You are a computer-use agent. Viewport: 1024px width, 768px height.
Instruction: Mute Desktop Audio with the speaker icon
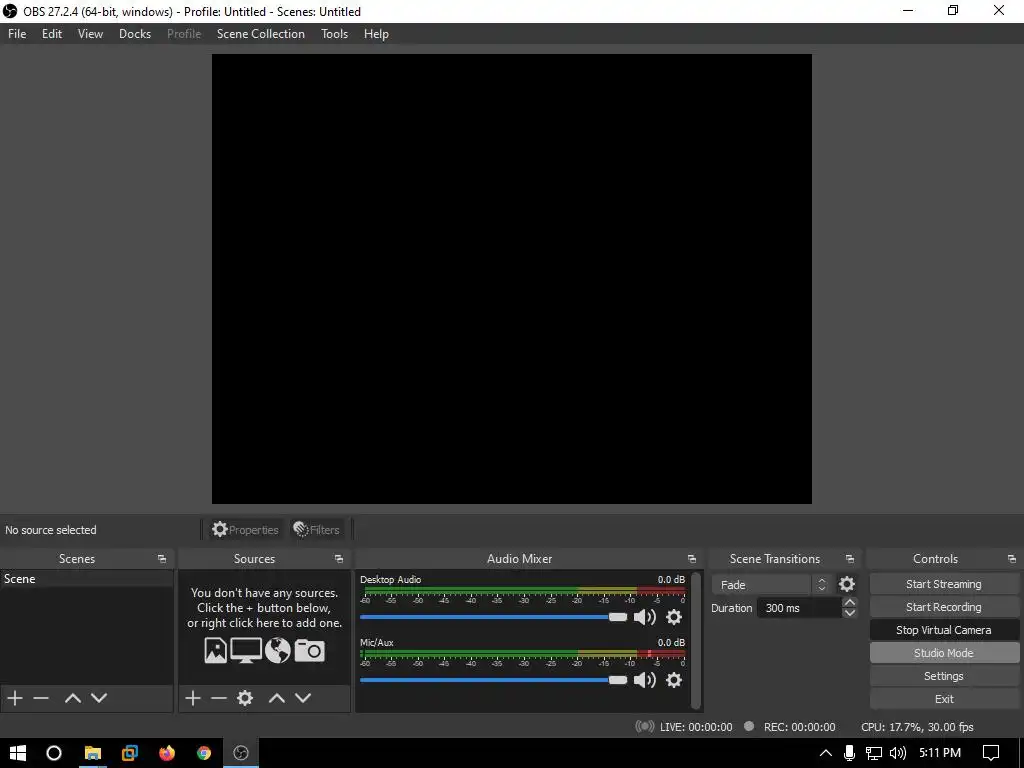pyautogui.click(x=645, y=617)
